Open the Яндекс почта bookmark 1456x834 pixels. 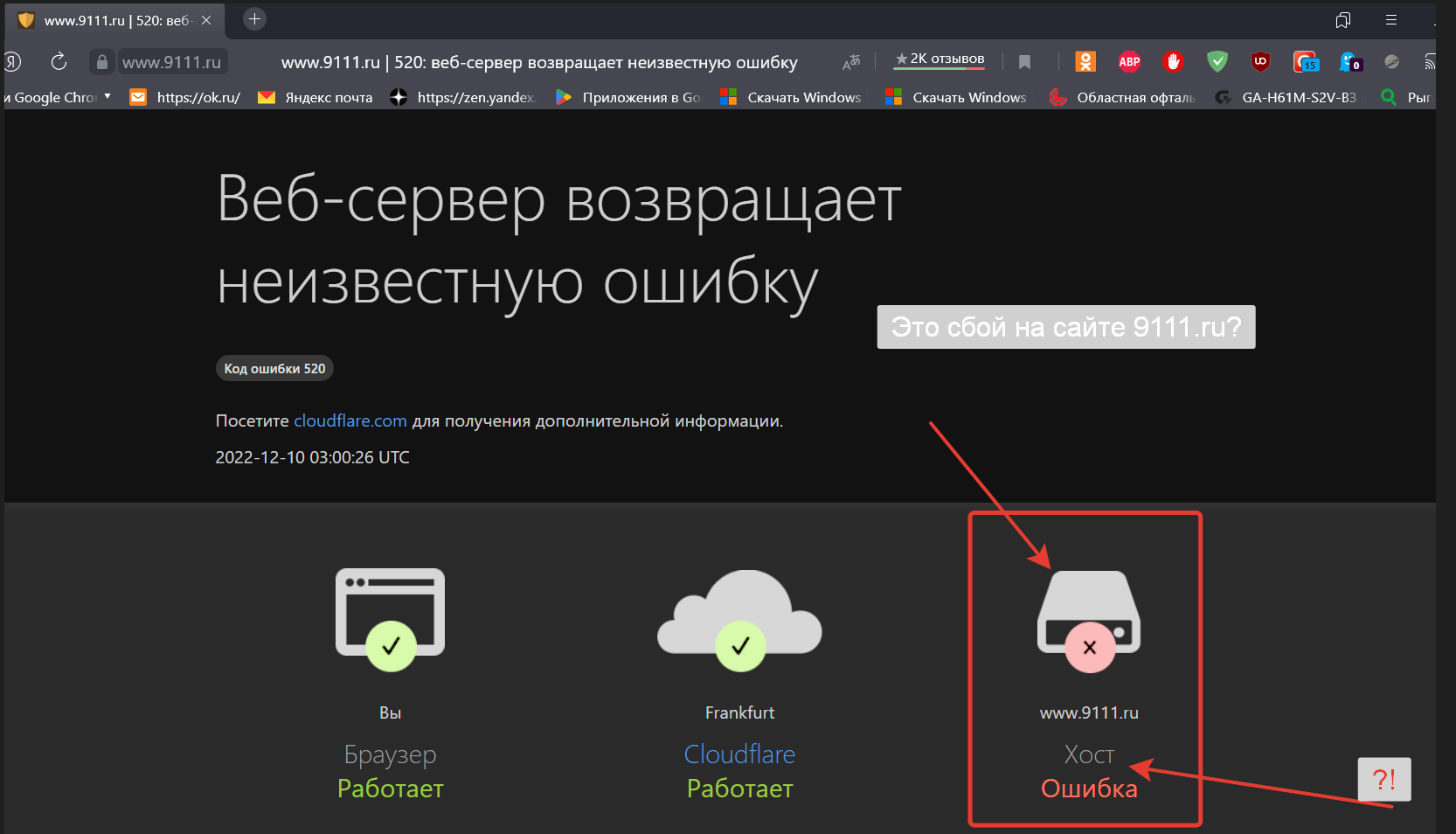coord(315,97)
